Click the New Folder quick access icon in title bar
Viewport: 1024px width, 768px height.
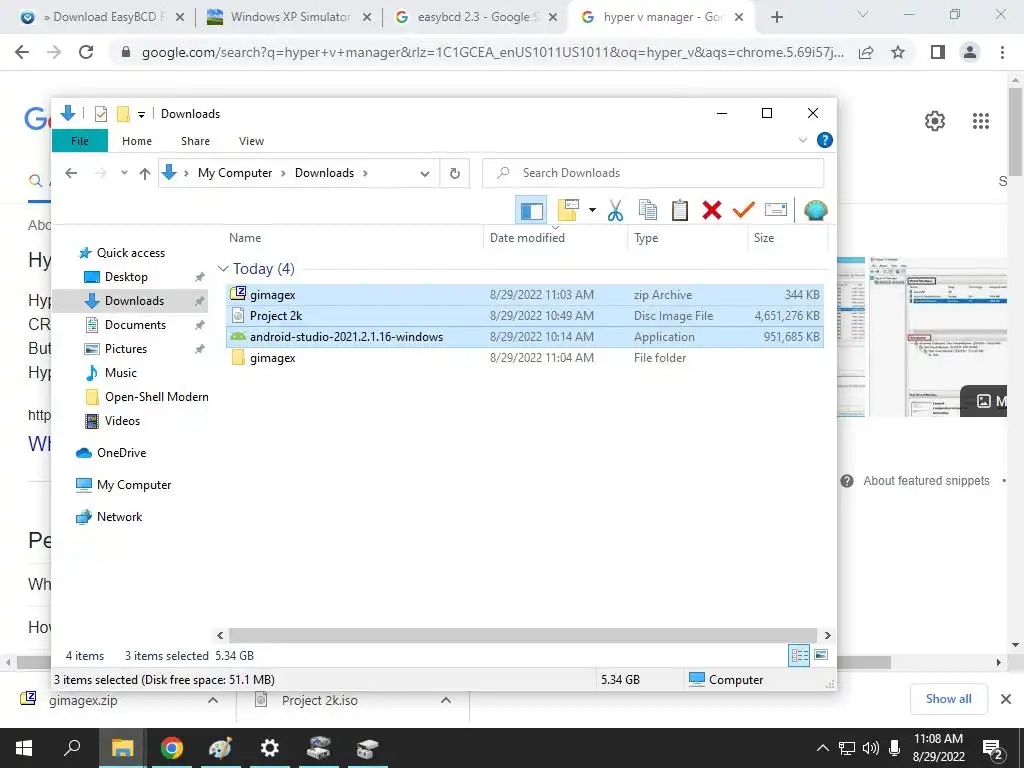click(123, 114)
